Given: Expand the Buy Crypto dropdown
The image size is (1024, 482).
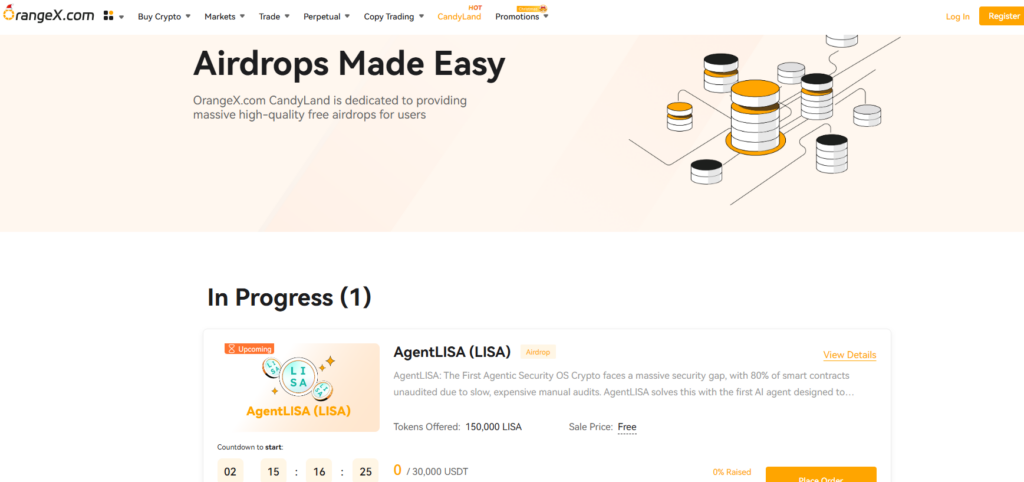Looking at the screenshot, I should [164, 17].
